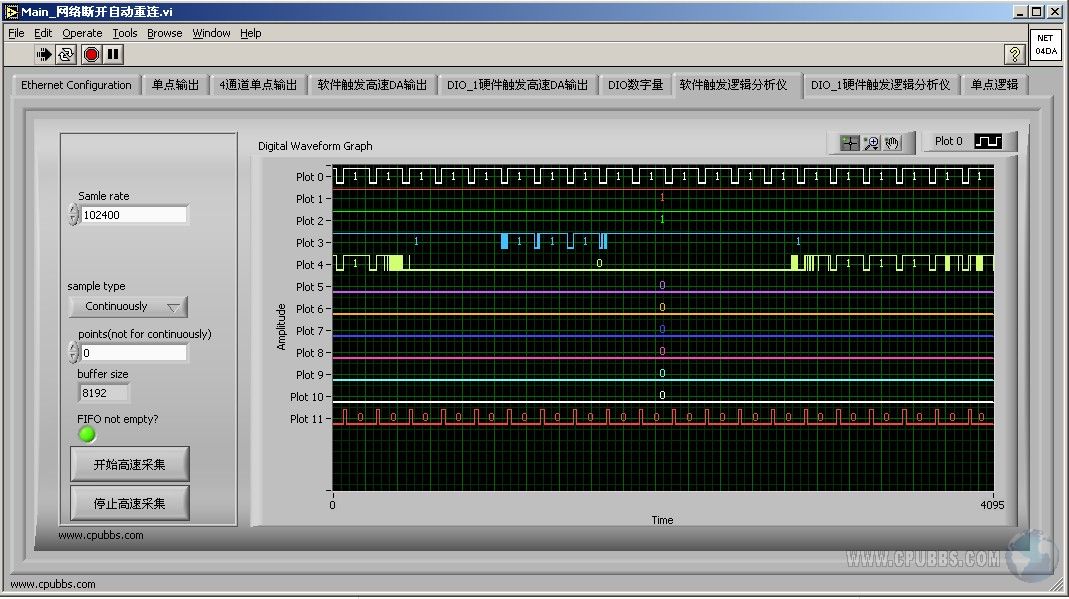Click the Pause toolbar button
This screenshot has height=599, width=1069.
[113, 54]
